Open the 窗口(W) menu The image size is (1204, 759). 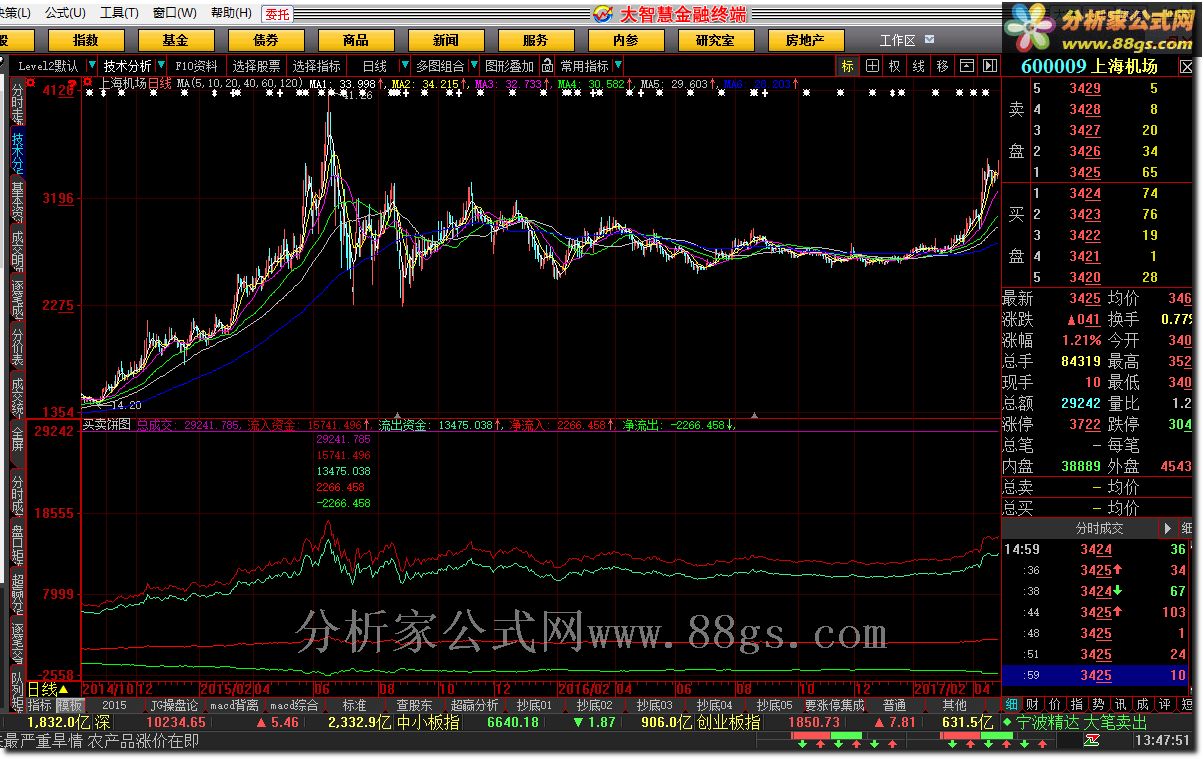[x=175, y=13]
